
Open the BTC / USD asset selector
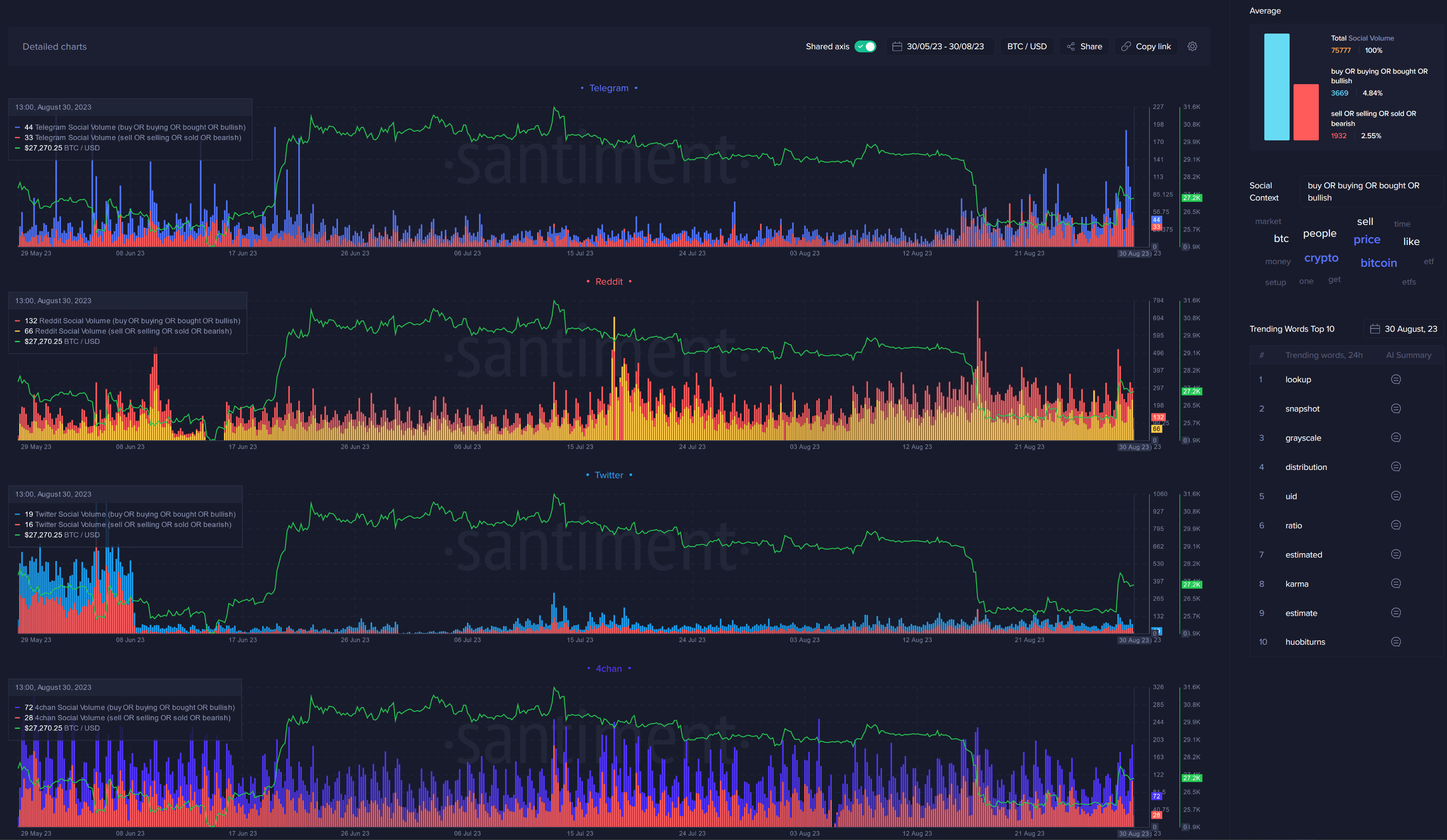coord(1027,47)
